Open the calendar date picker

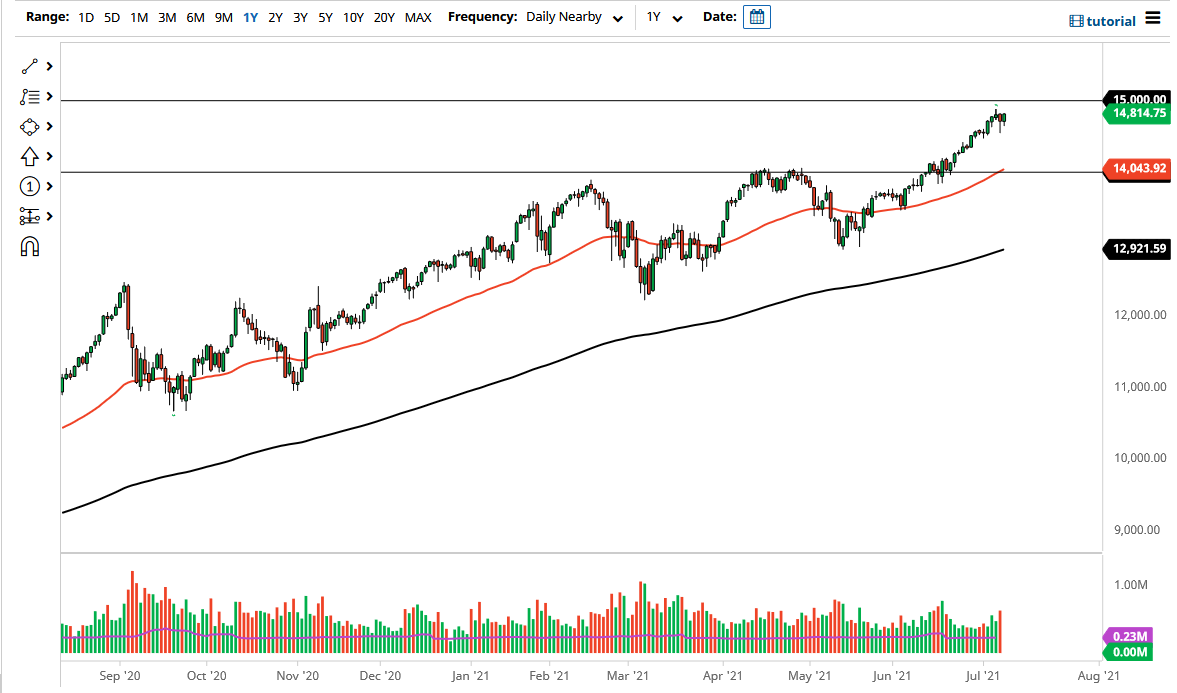point(756,16)
